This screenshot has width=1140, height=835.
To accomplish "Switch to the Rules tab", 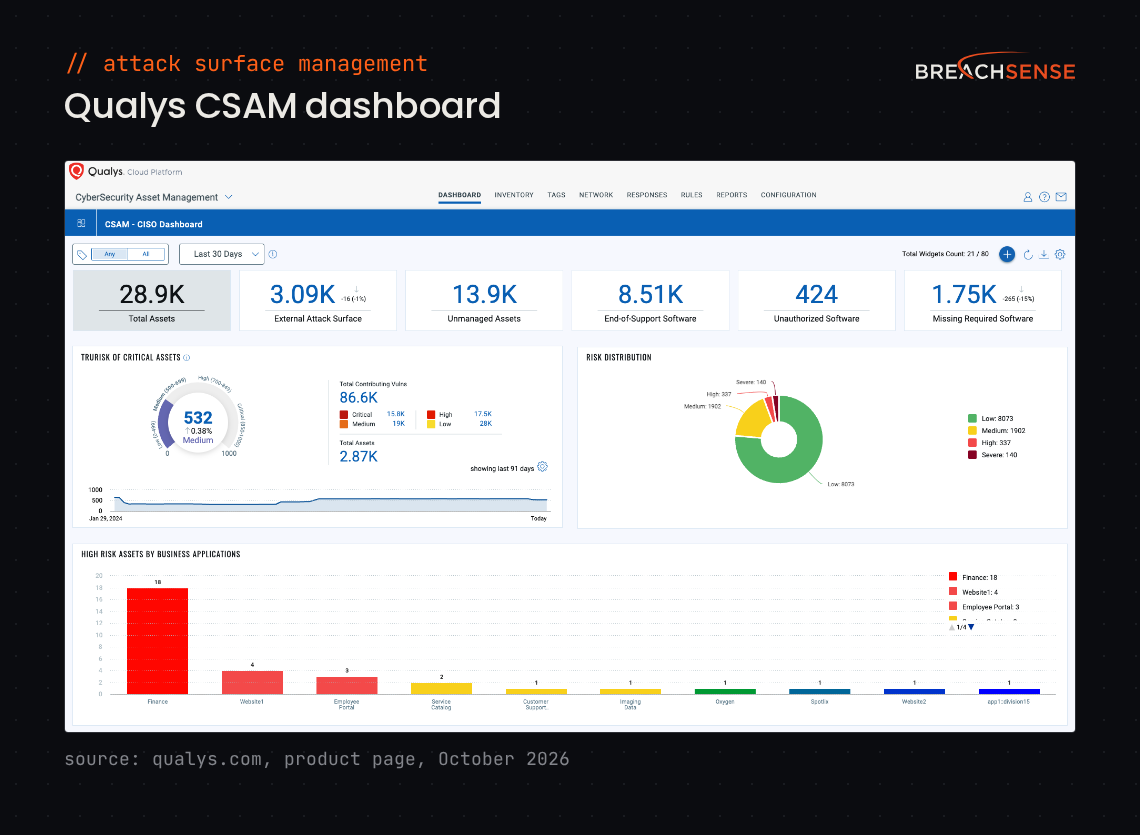I will click(691, 195).
